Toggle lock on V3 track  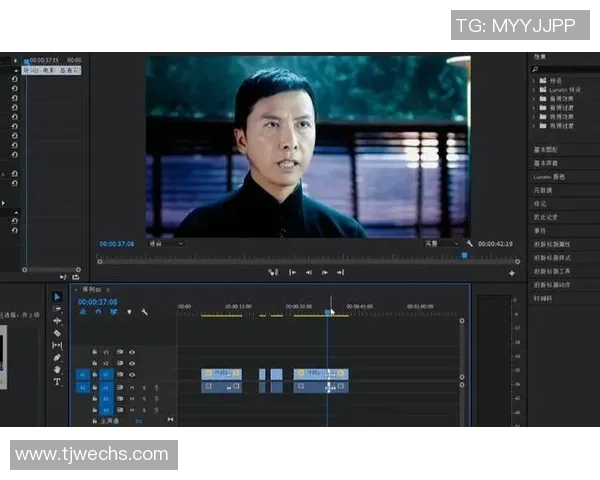point(95,351)
